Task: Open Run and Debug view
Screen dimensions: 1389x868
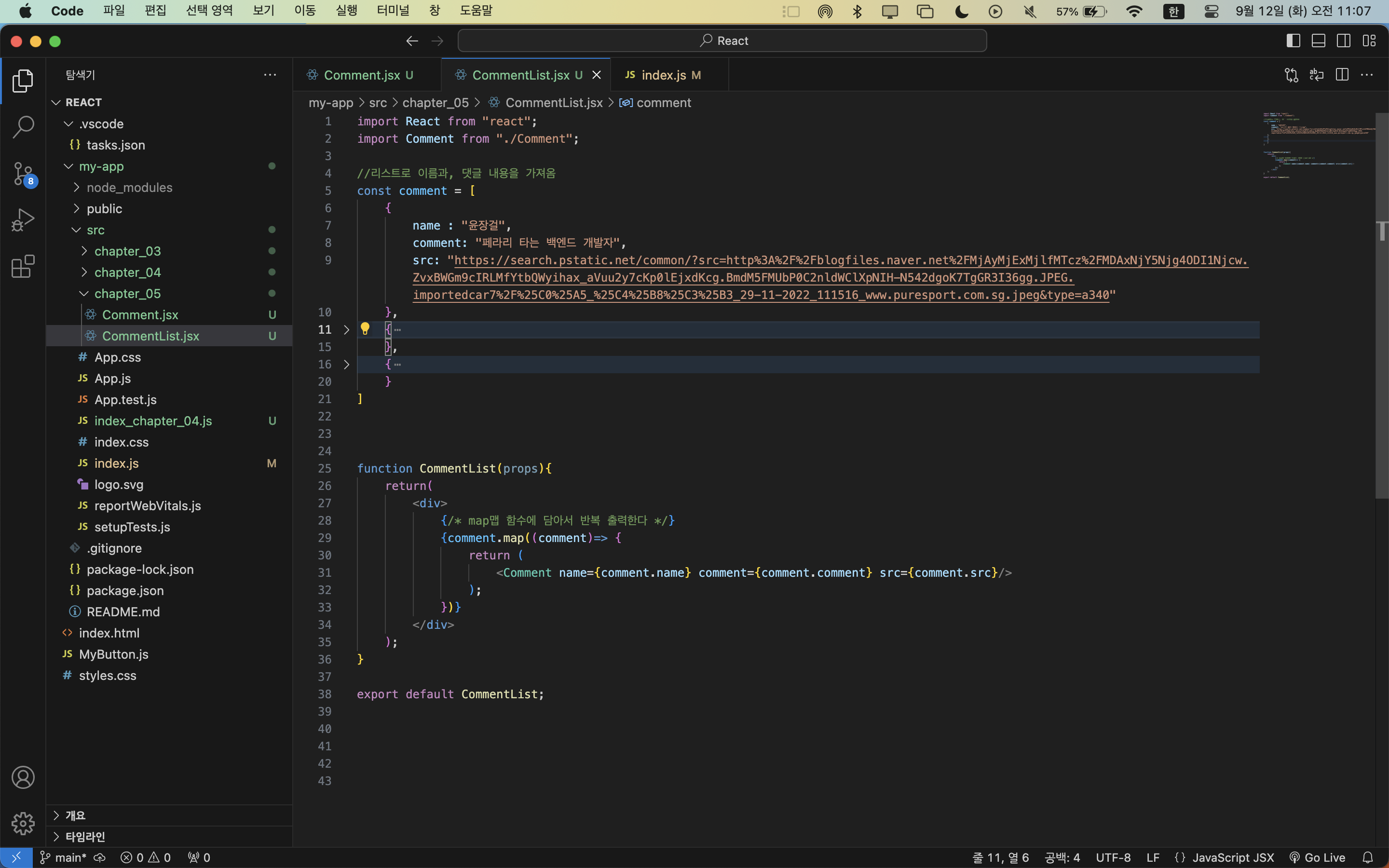Action: pos(23,220)
